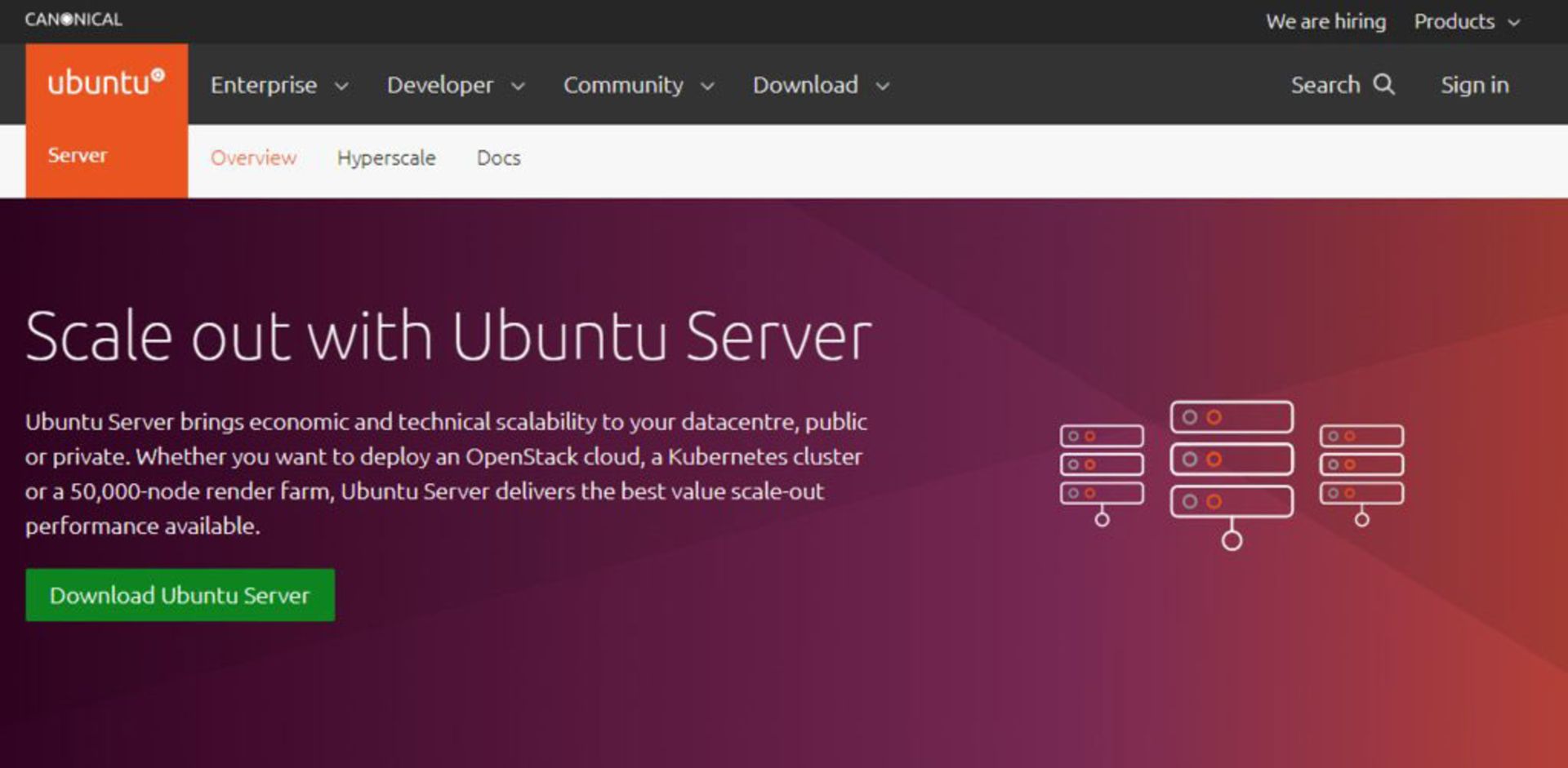Open the Products dropdown chevron
Viewport: 1568px width, 768px height.
tap(1513, 23)
